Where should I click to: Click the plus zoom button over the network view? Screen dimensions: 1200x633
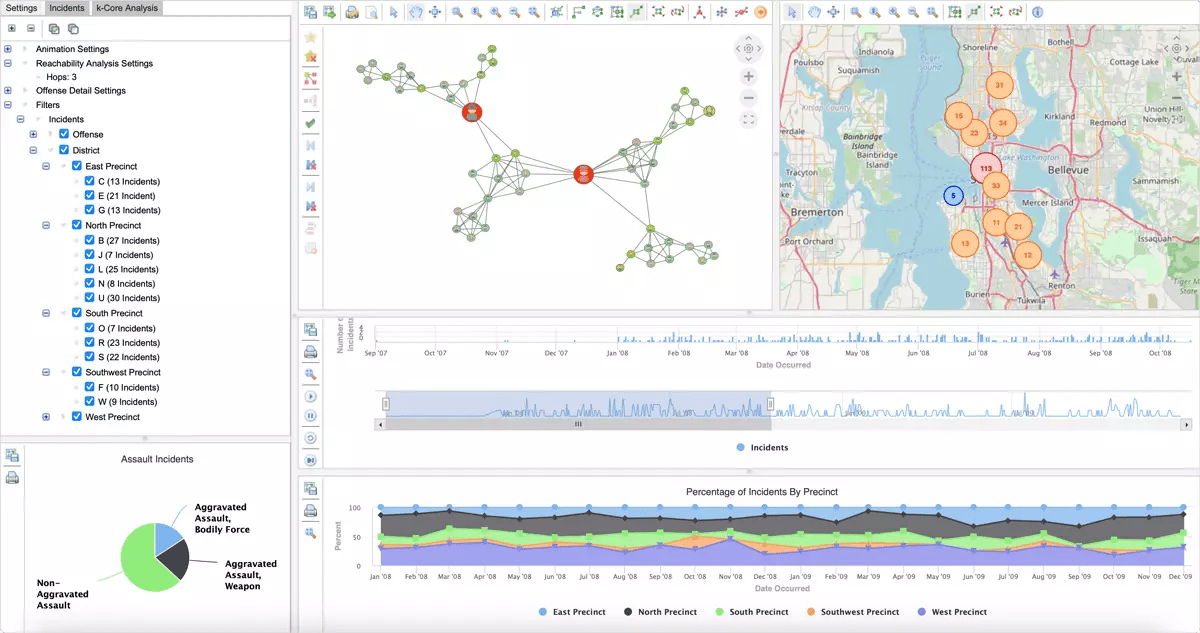[748, 75]
